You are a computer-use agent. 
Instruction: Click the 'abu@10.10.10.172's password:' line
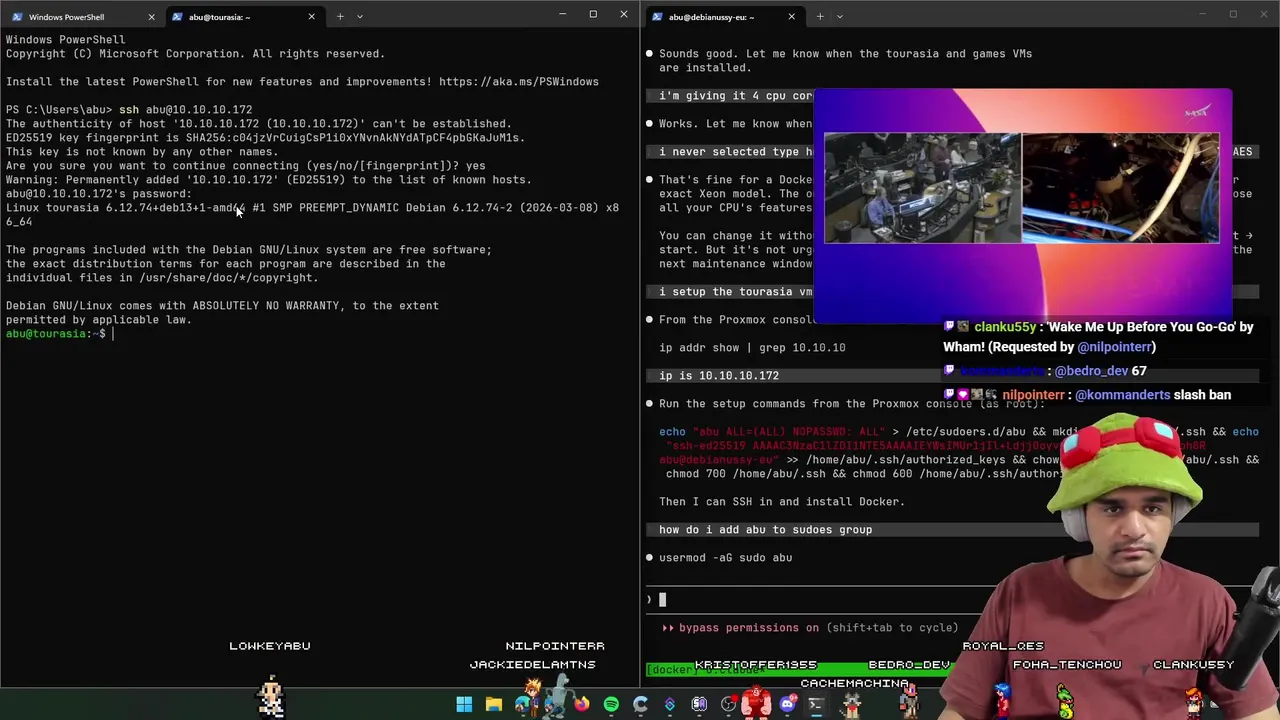98,194
